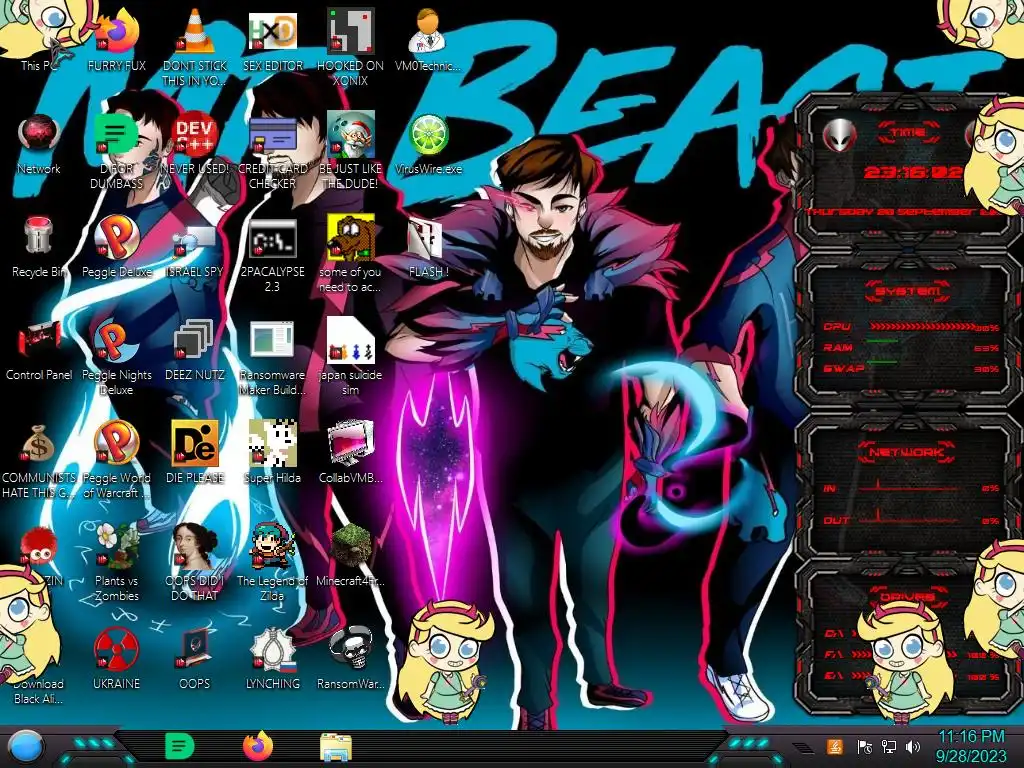Launch Dev C++ labeled NEVER USED!
Viewport: 1024px width, 768px height.
[195, 144]
